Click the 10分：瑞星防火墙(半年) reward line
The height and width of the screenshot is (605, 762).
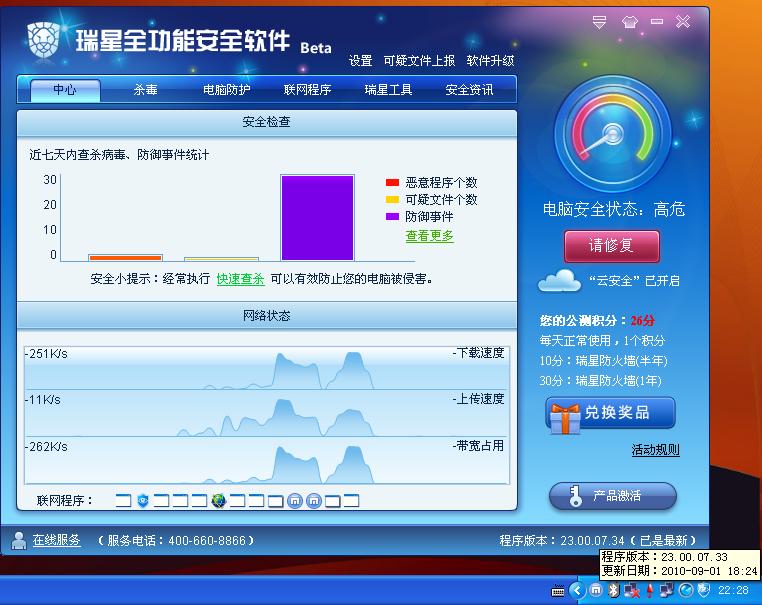coord(603,361)
